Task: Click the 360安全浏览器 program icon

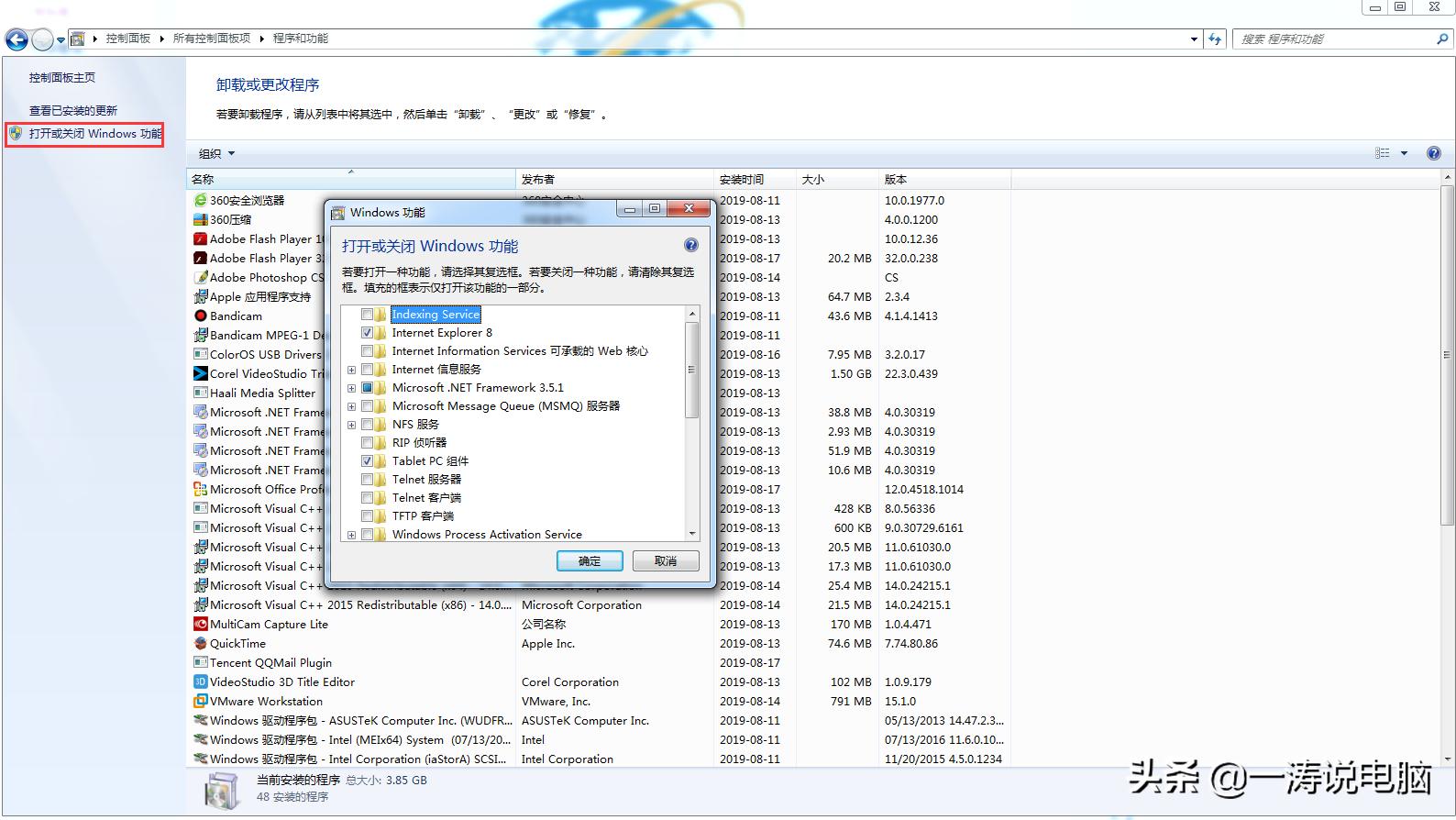Action: pos(200,200)
